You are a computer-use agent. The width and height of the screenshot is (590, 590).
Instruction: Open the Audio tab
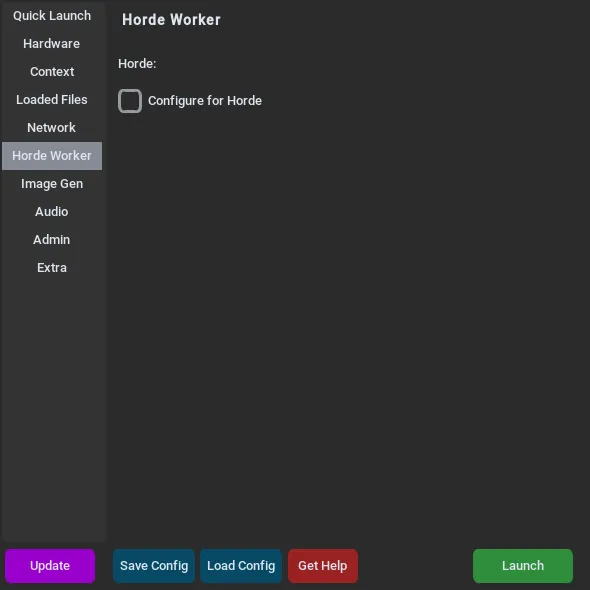point(52,211)
